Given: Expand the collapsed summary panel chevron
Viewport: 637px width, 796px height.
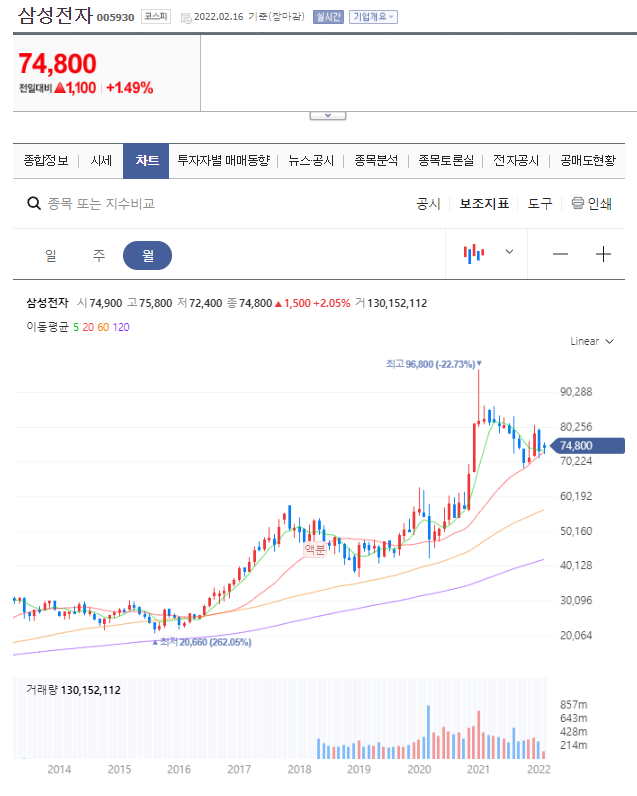Looking at the screenshot, I should pyautogui.click(x=328, y=115).
